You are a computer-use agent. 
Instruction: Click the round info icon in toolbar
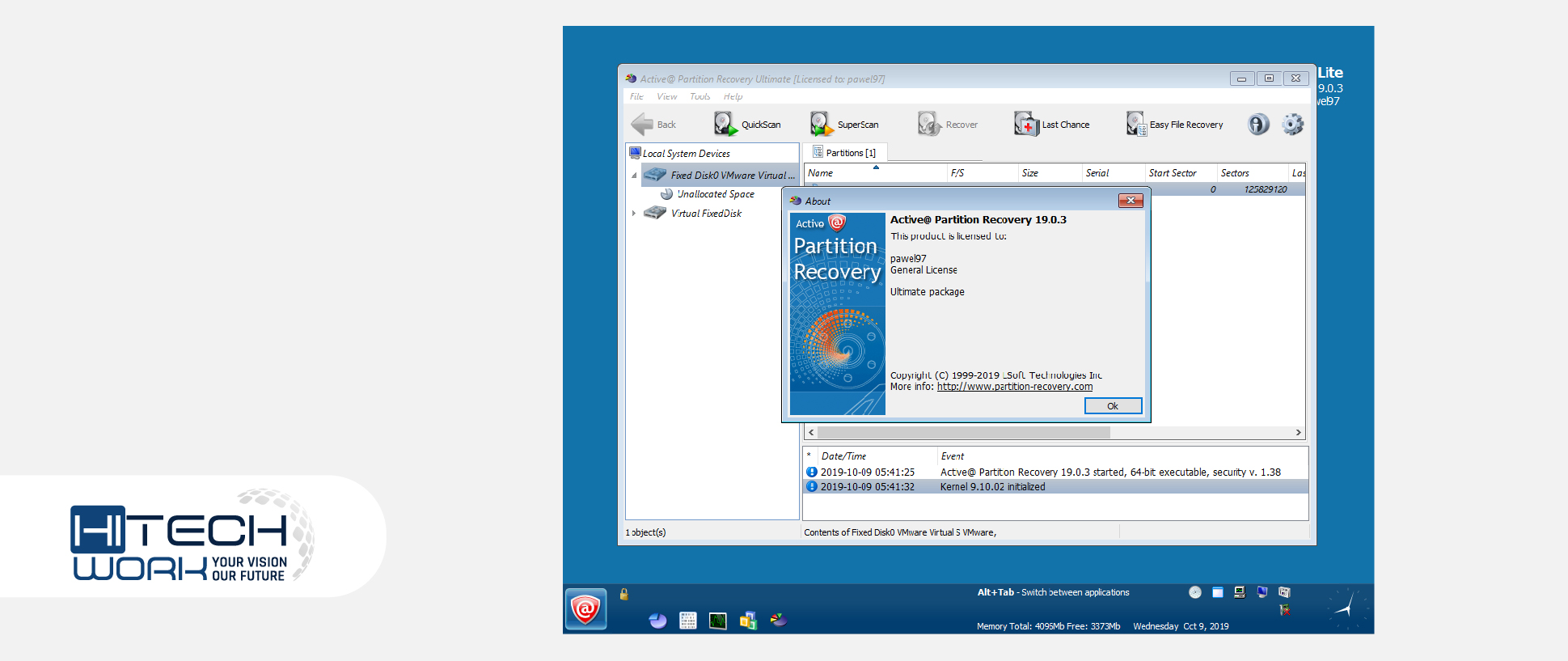(x=1258, y=124)
